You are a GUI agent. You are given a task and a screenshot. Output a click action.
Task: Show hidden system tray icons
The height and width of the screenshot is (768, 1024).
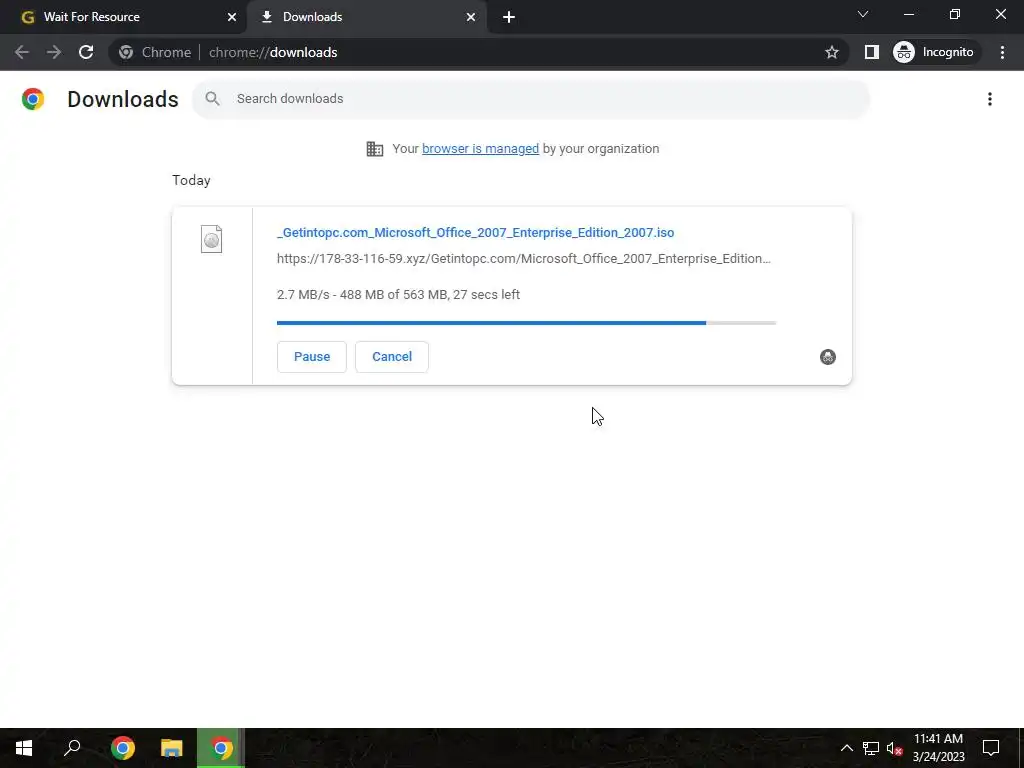click(x=846, y=748)
